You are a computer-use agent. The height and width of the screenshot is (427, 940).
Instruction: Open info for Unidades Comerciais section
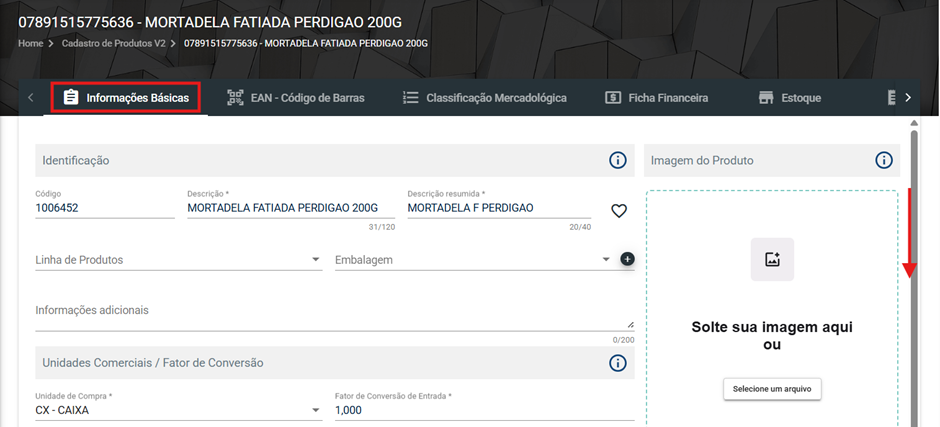(x=617, y=363)
